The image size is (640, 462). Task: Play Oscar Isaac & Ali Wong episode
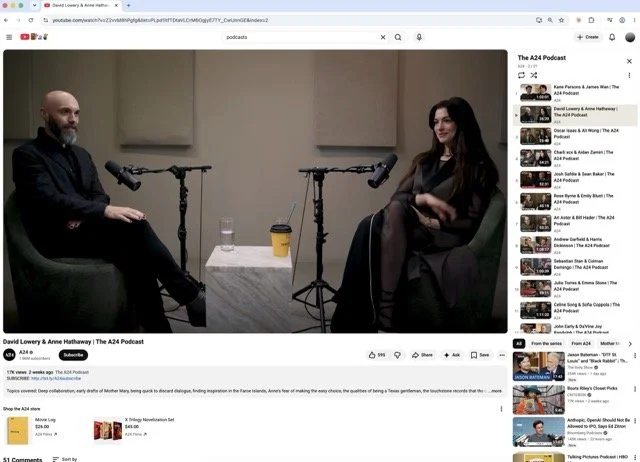pyautogui.click(x=575, y=136)
